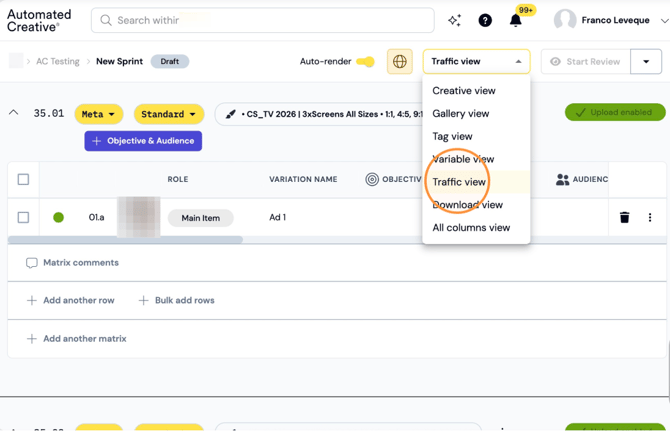This screenshot has width=670, height=431.
Task: Tick the select-all header checkbox
Action: [x=24, y=179]
